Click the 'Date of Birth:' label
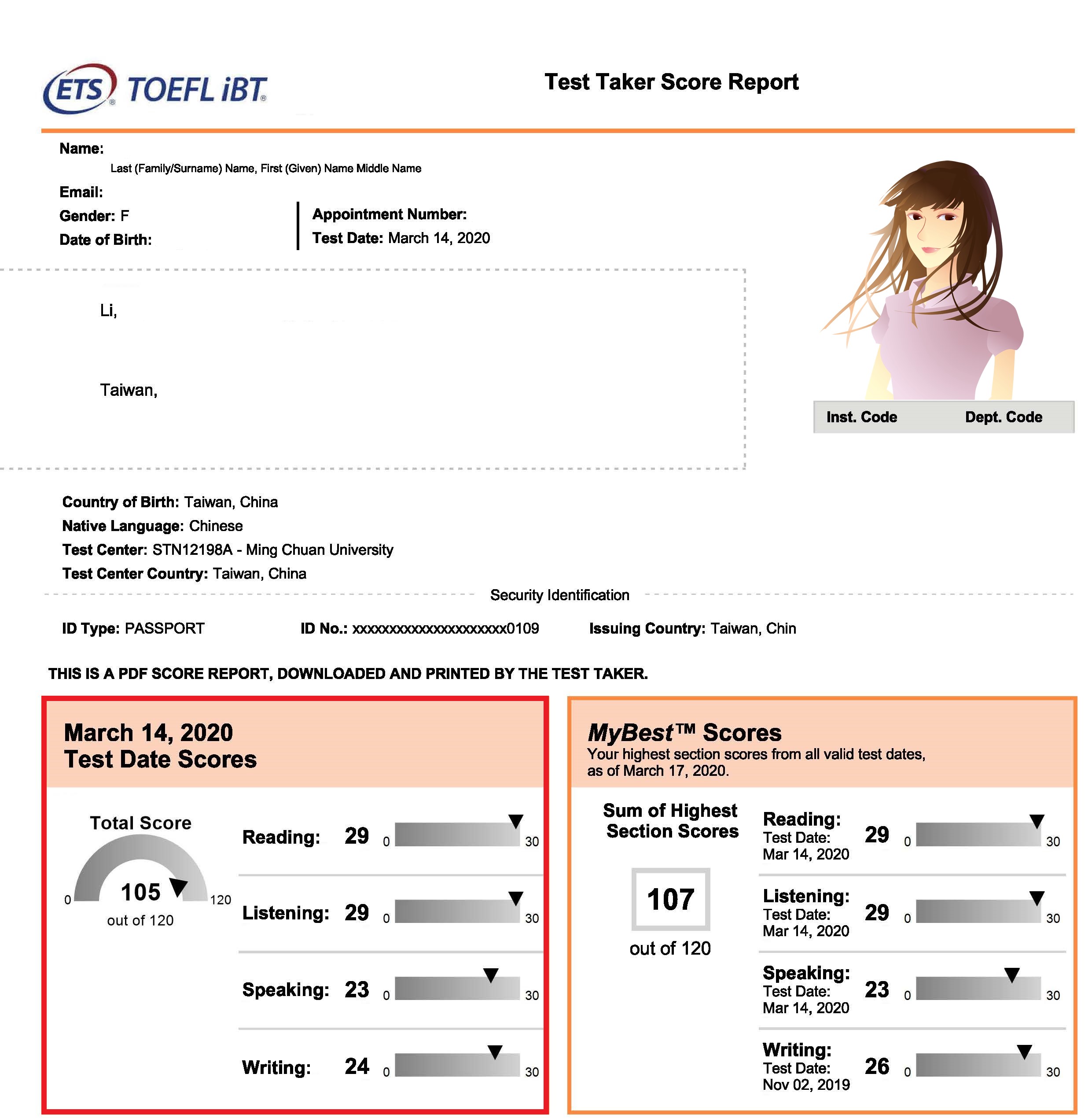 (106, 240)
